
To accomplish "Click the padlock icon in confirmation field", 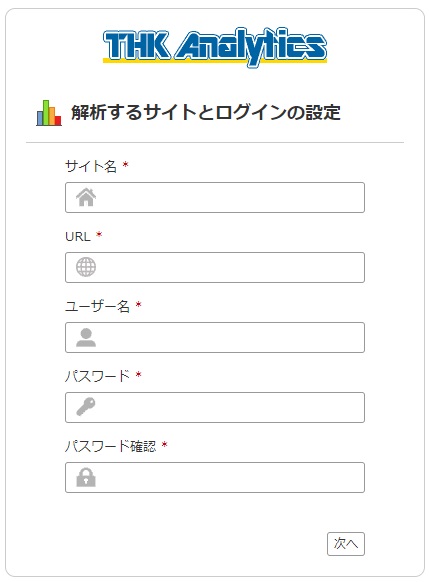I will 86,477.
